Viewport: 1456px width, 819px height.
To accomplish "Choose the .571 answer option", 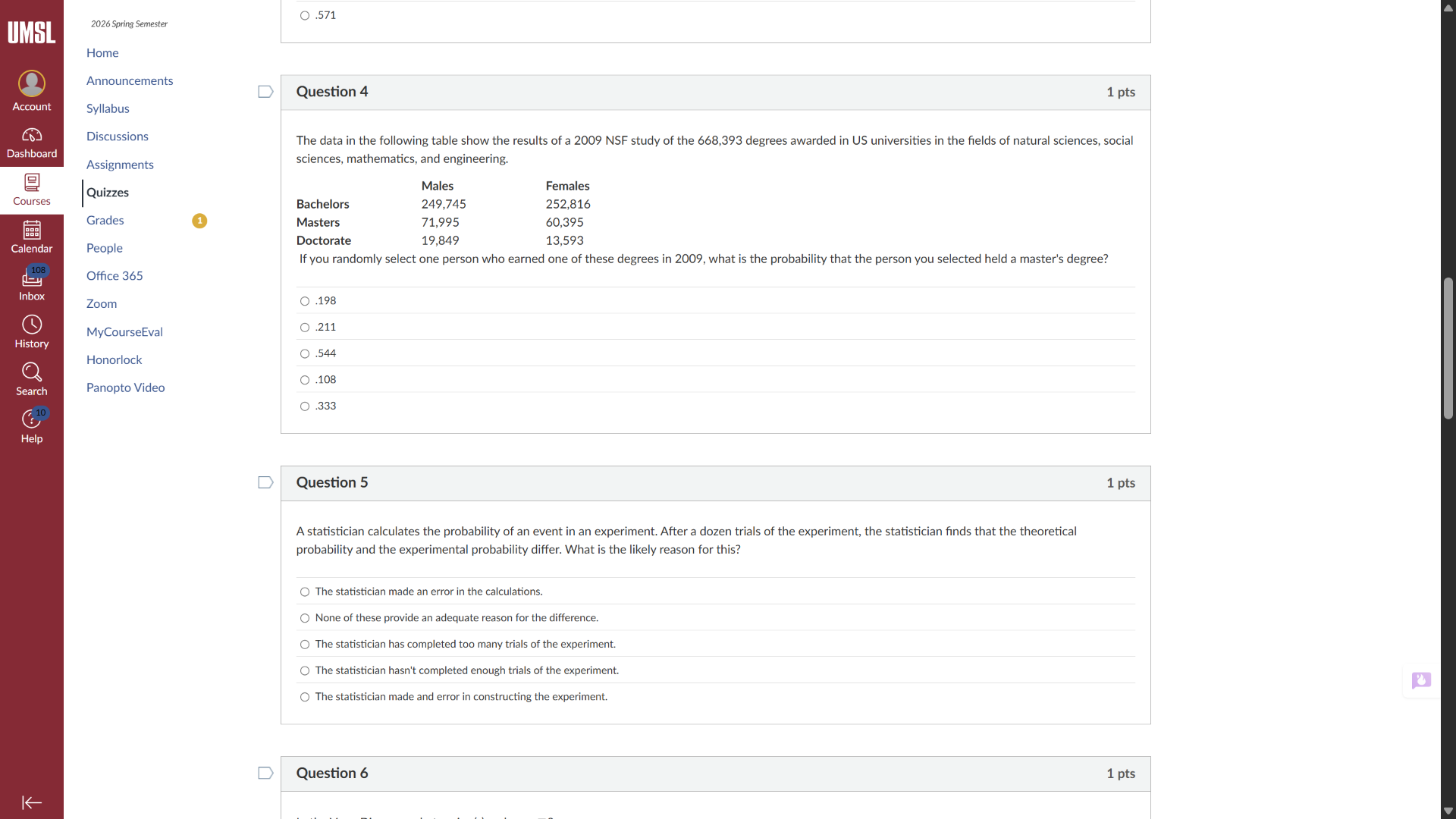I will click(304, 15).
